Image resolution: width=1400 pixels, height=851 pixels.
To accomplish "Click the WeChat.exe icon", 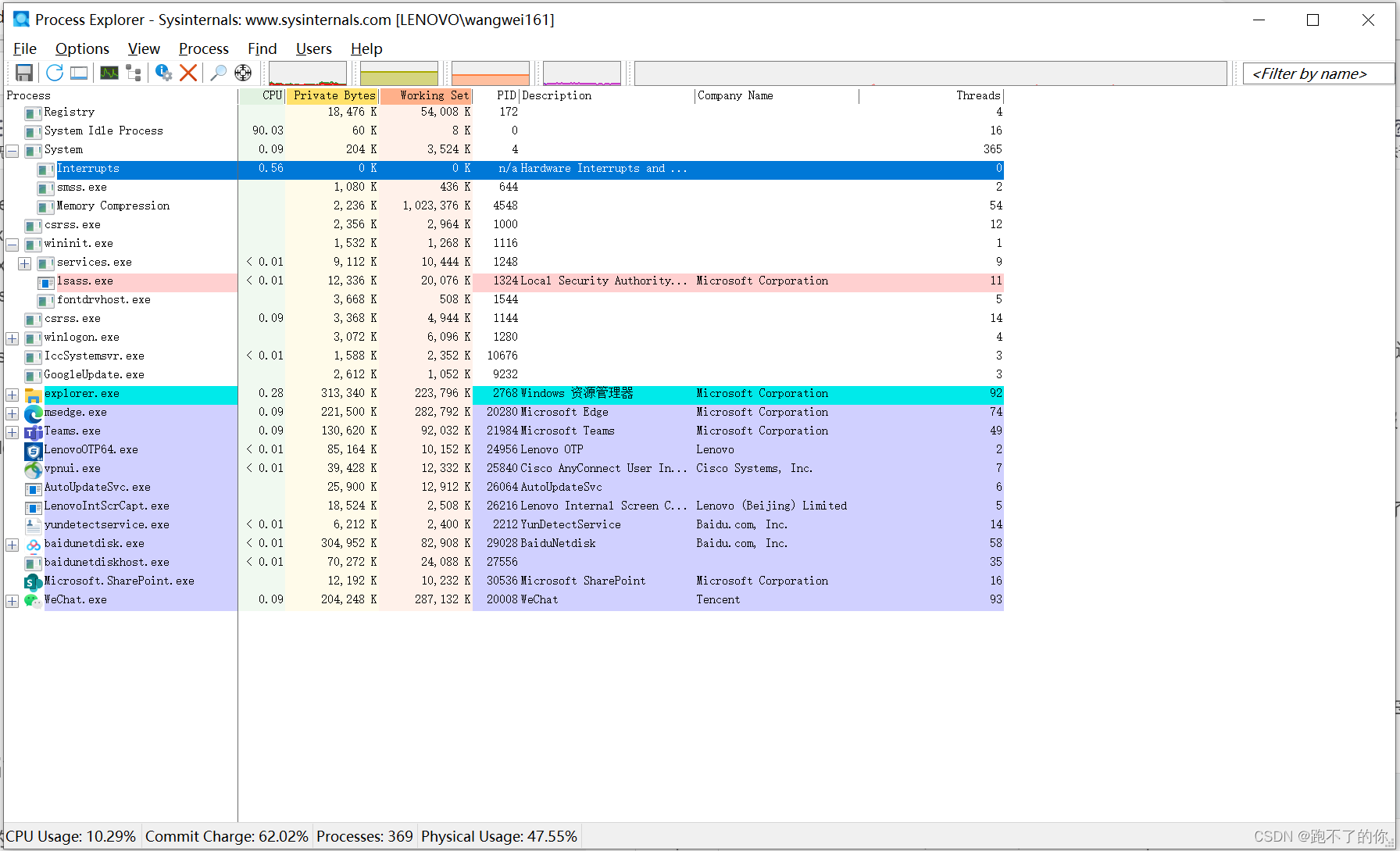I will (33, 601).
